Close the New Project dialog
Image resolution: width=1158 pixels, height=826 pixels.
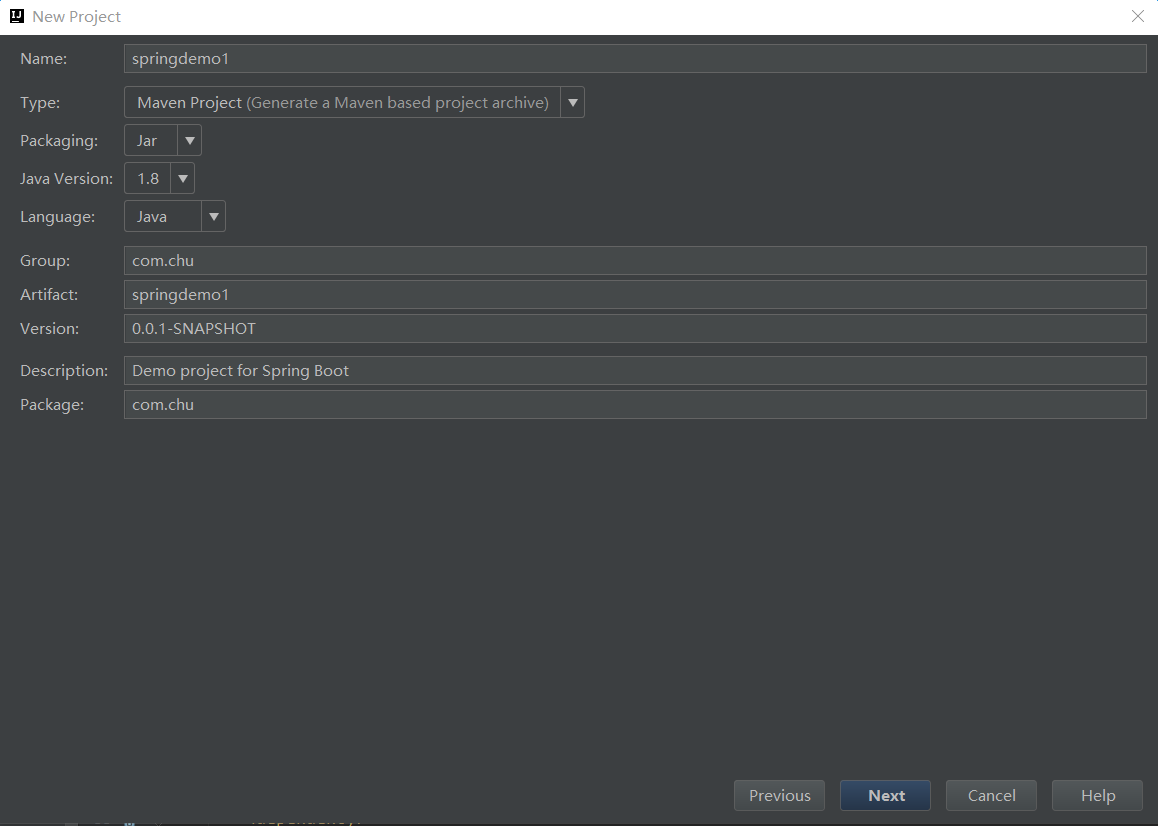(1137, 17)
